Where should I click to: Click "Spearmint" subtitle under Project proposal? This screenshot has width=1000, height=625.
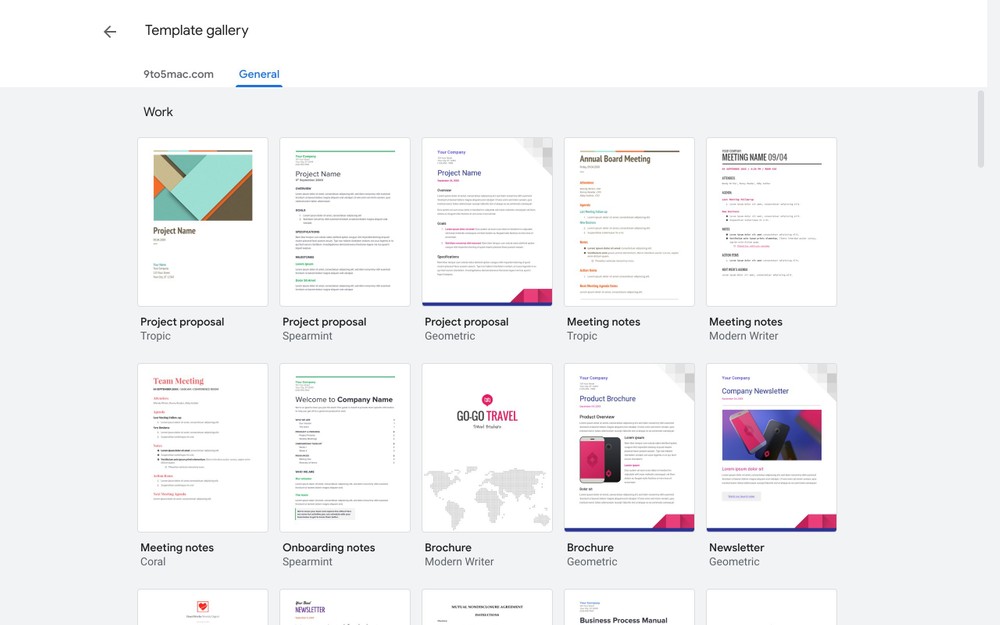pos(307,335)
